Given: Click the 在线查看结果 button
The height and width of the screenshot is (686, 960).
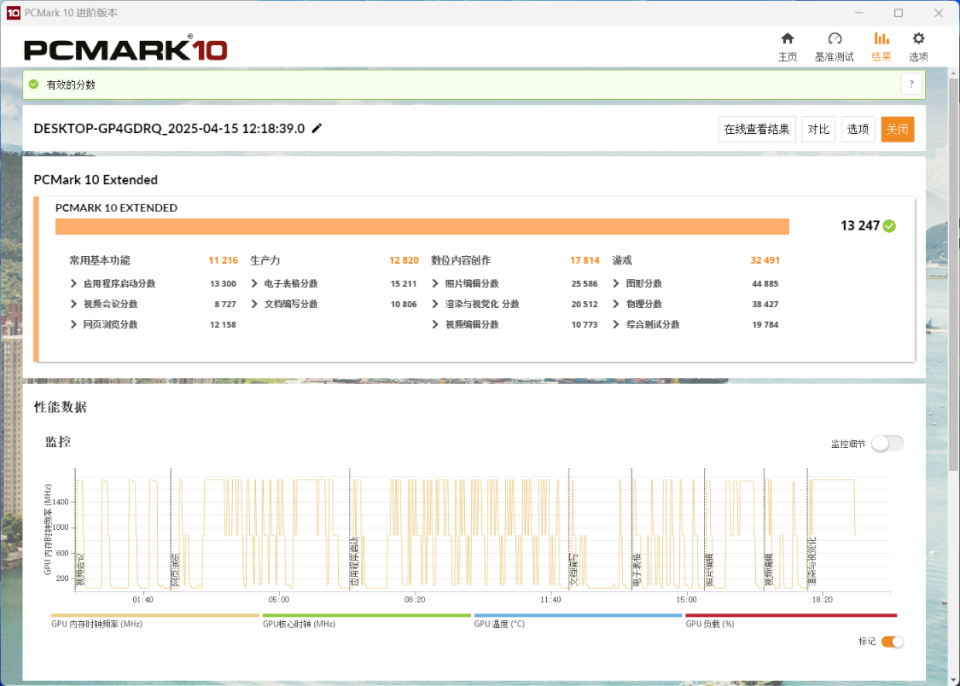Looking at the screenshot, I should pos(757,129).
